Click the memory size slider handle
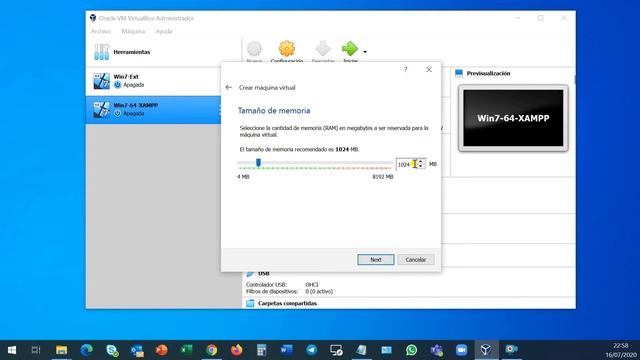This screenshot has width=640, height=360. click(x=258, y=163)
